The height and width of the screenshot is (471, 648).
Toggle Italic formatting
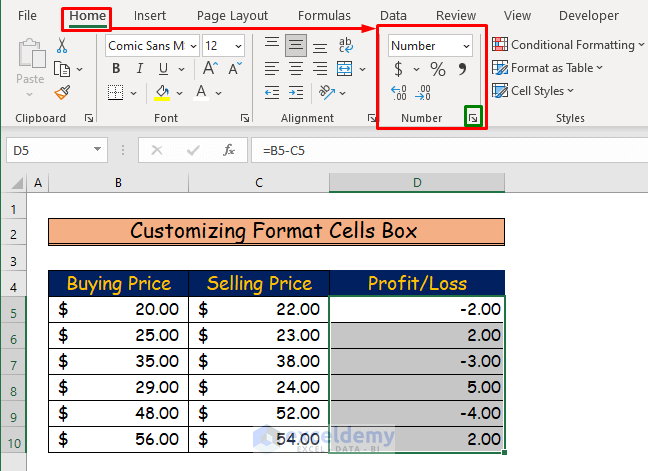pyautogui.click(x=140, y=69)
